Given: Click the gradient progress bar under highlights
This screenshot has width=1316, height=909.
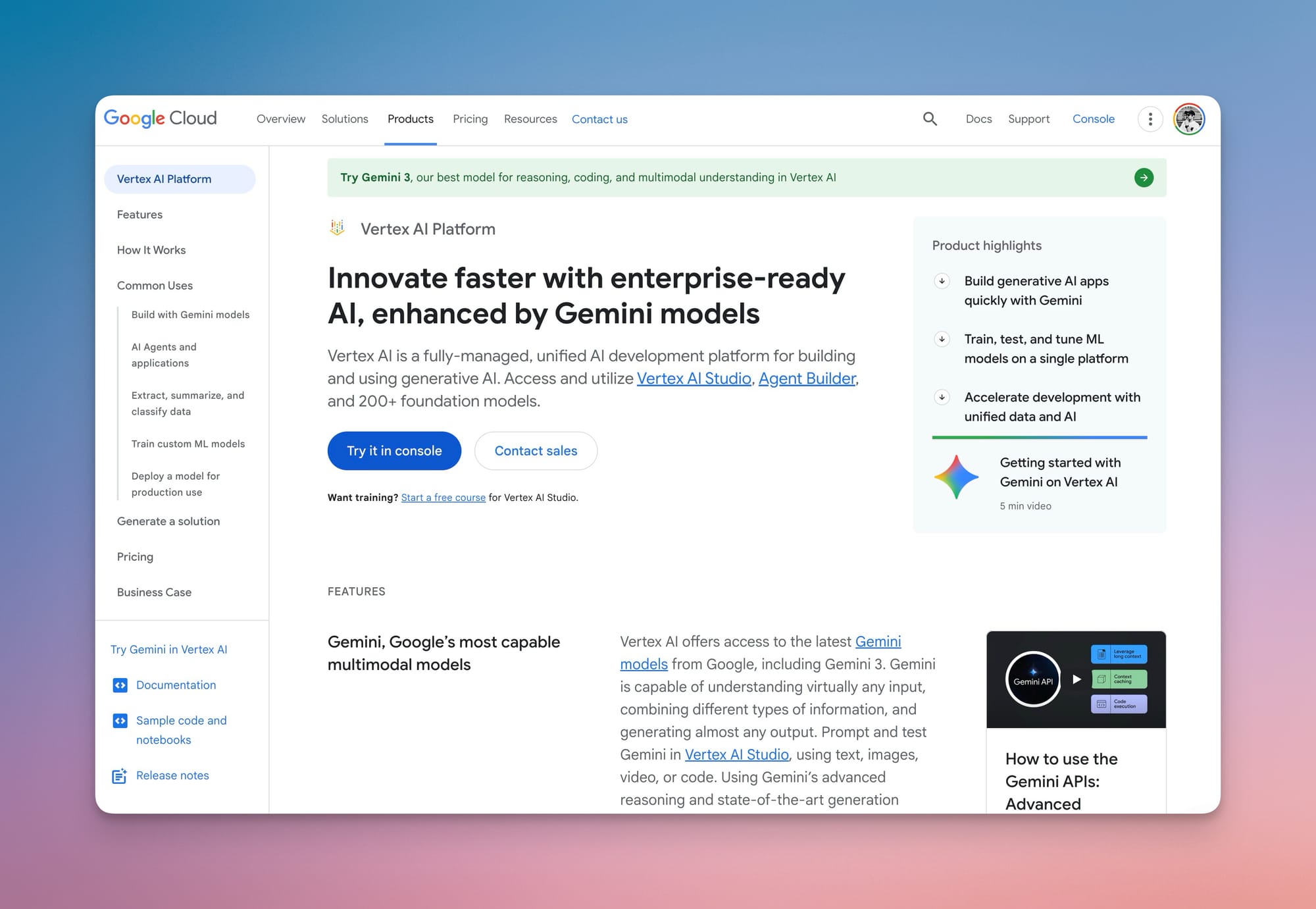Looking at the screenshot, I should (x=1038, y=436).
